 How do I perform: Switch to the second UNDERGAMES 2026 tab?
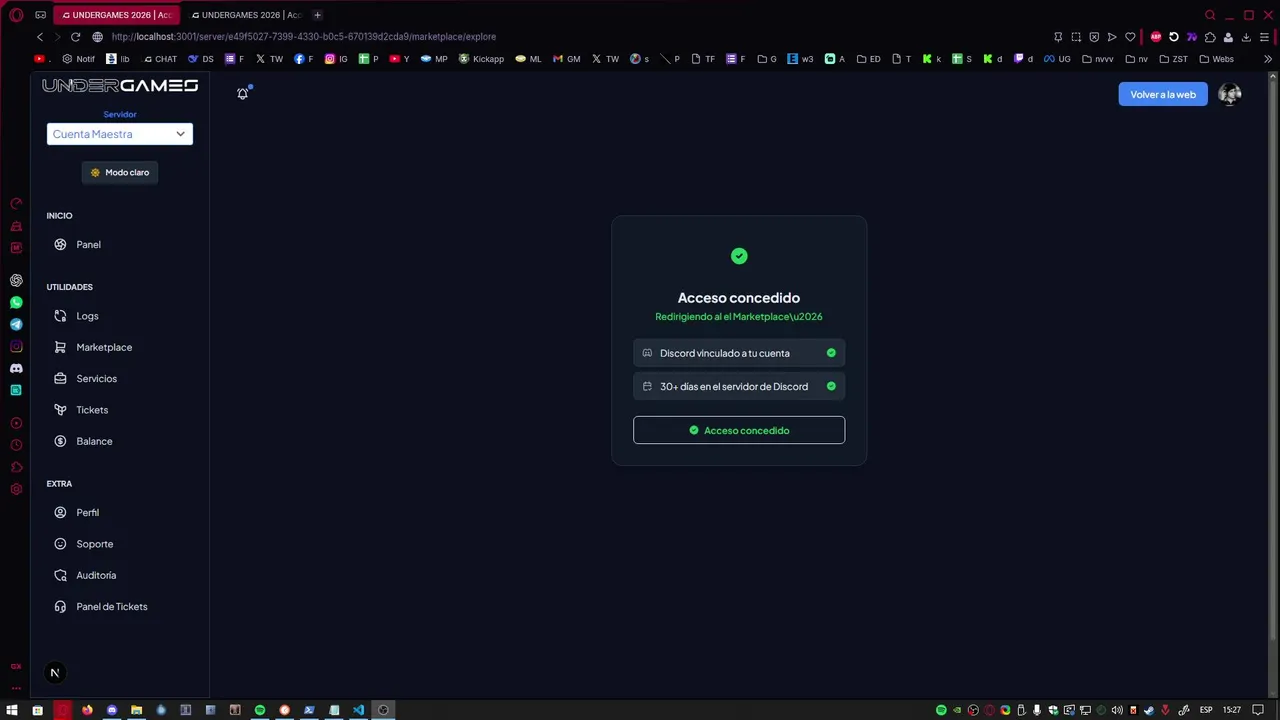[245, 15]
